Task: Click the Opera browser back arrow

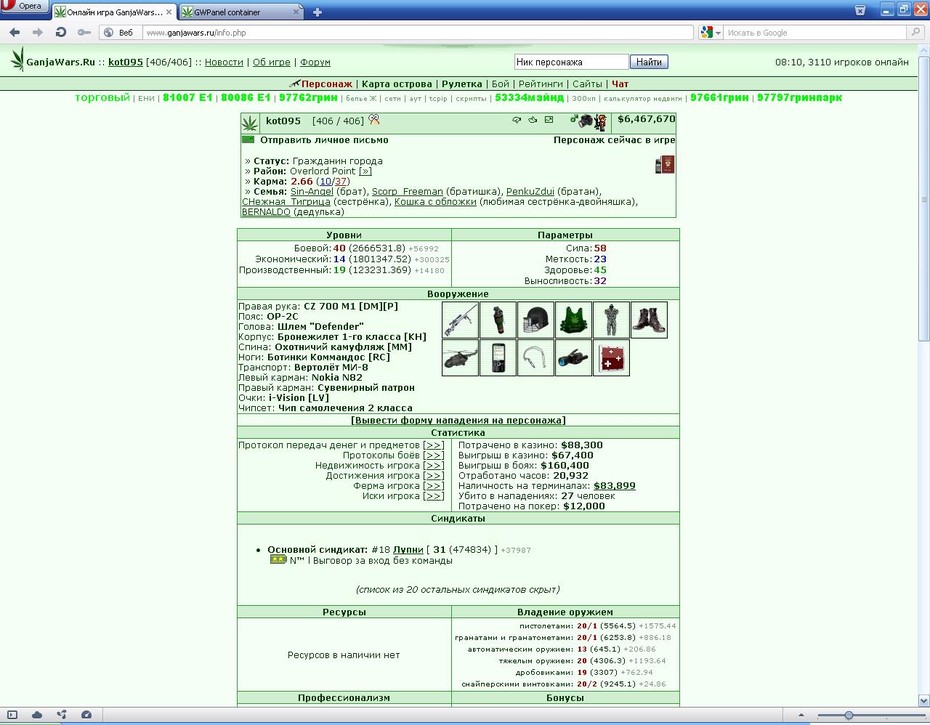Action: pyautogui.click(x=15, y=33)
